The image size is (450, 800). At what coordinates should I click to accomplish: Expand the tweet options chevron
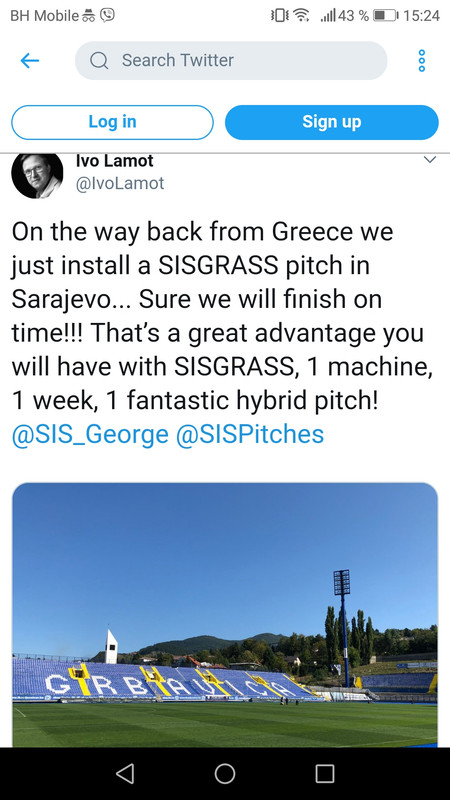[x=430, y=160]
